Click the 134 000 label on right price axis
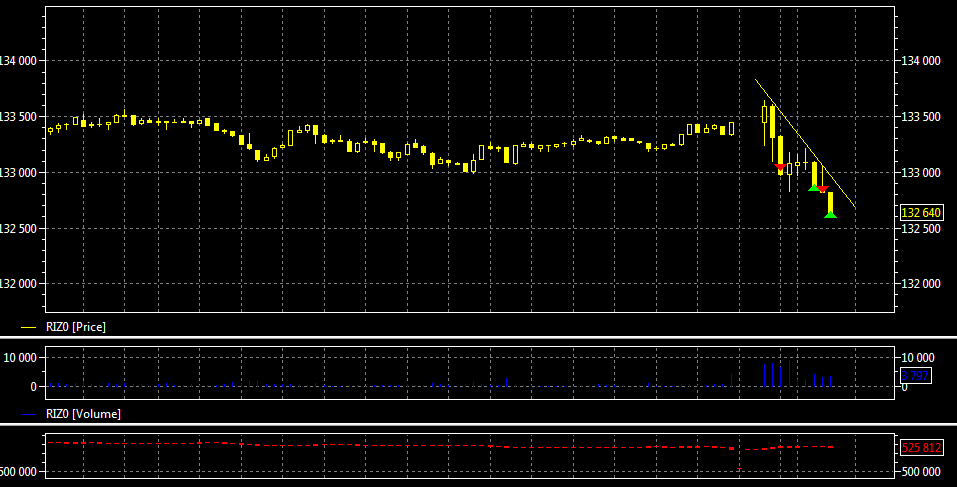 tap(920, 60)
